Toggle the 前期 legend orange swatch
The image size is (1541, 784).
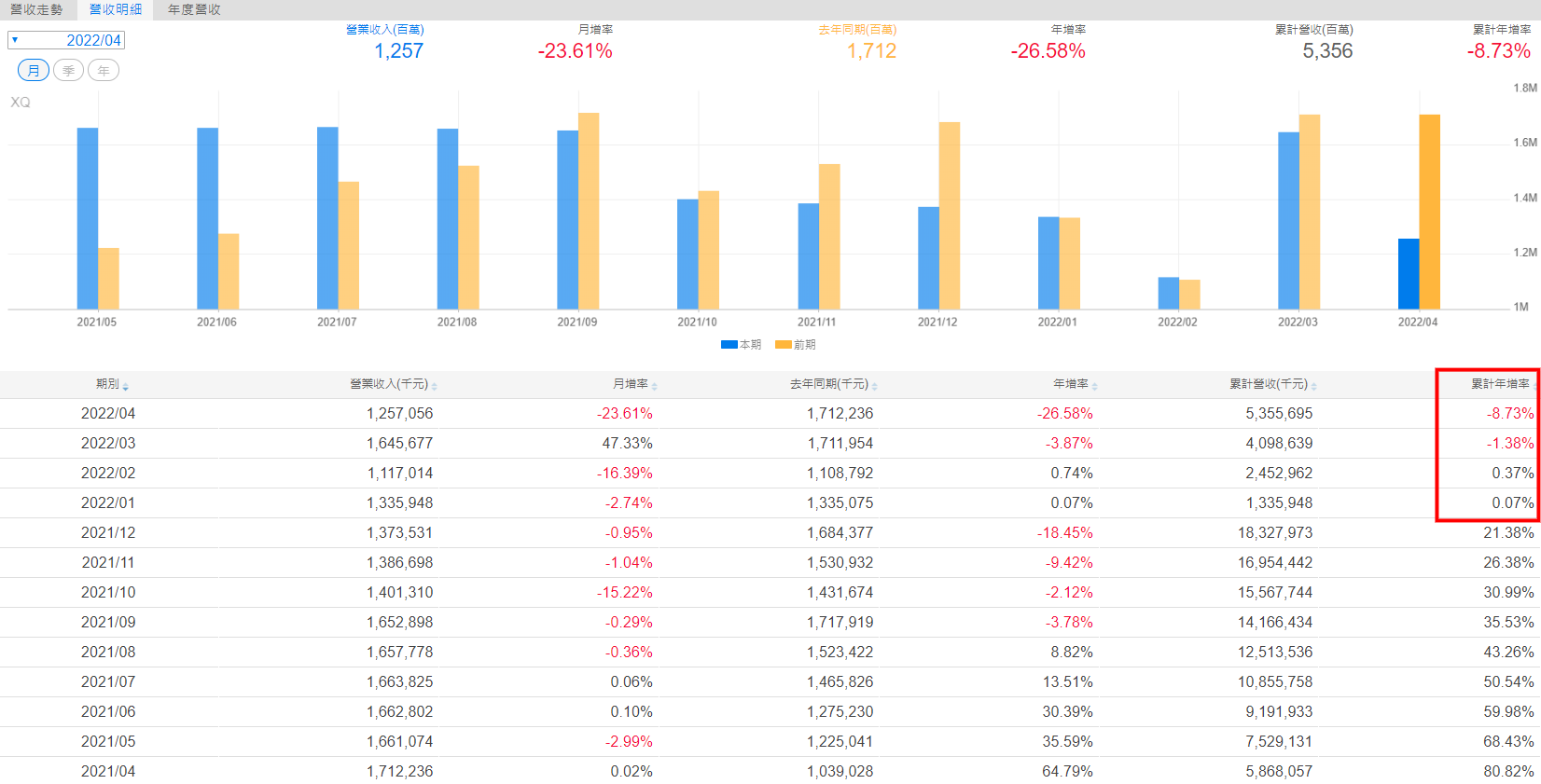pyautogui.click(x=784, y=345)
